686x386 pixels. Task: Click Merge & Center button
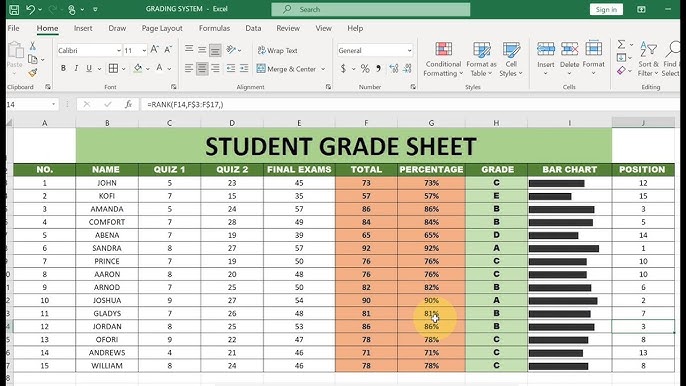click(287, 69)
